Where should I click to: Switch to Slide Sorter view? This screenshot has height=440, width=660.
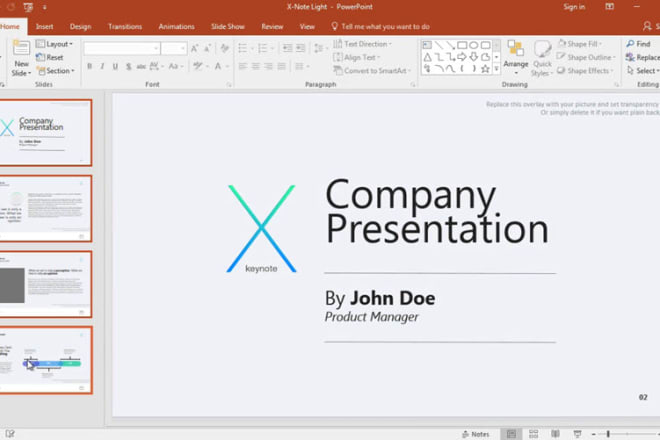(534, 434)
